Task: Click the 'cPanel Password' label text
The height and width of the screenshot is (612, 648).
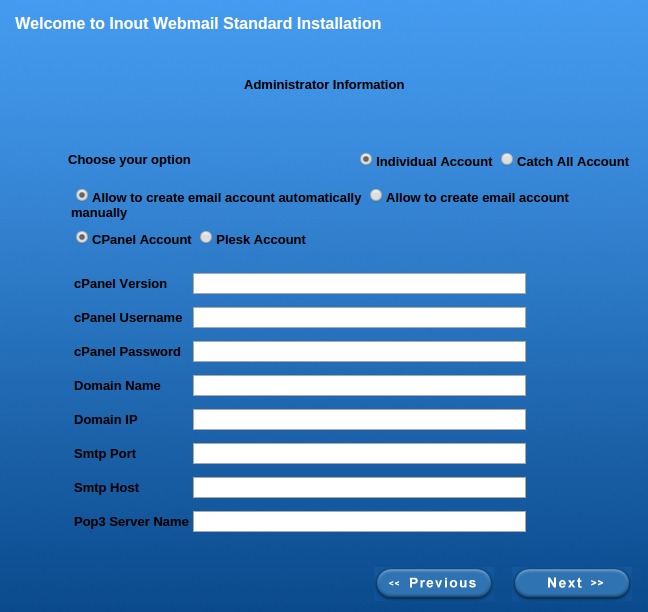Action: 127,352
